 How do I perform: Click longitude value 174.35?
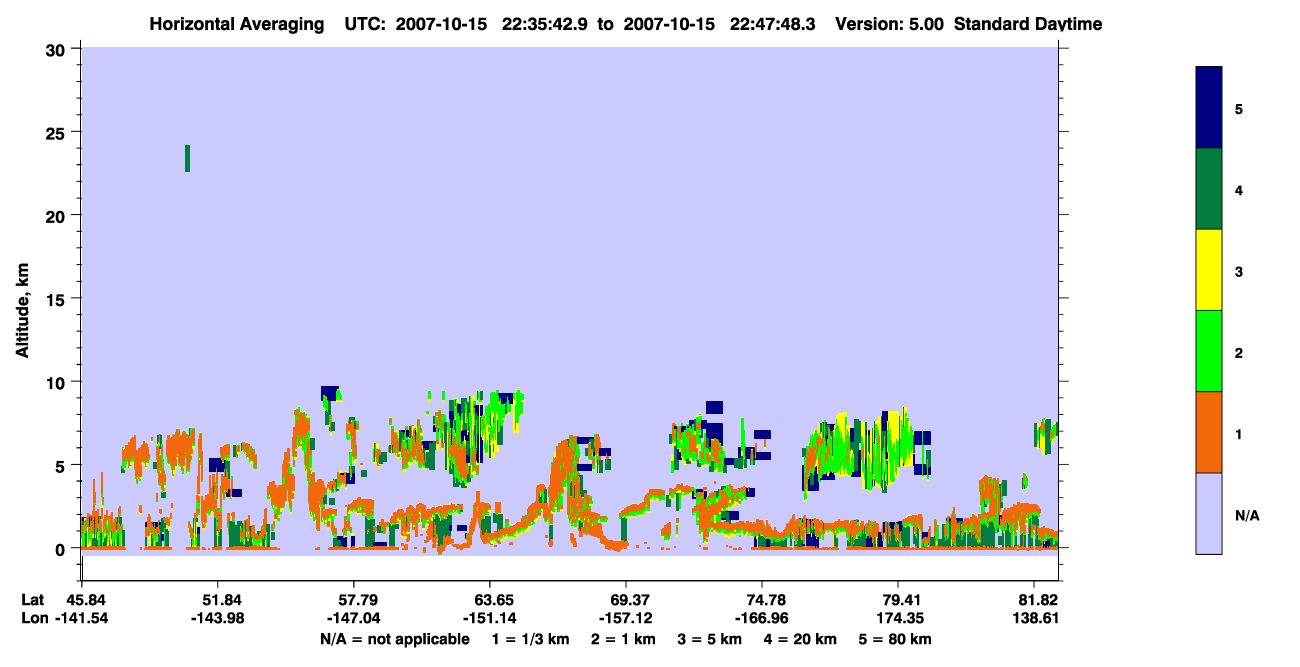click(x=898, y=618)
